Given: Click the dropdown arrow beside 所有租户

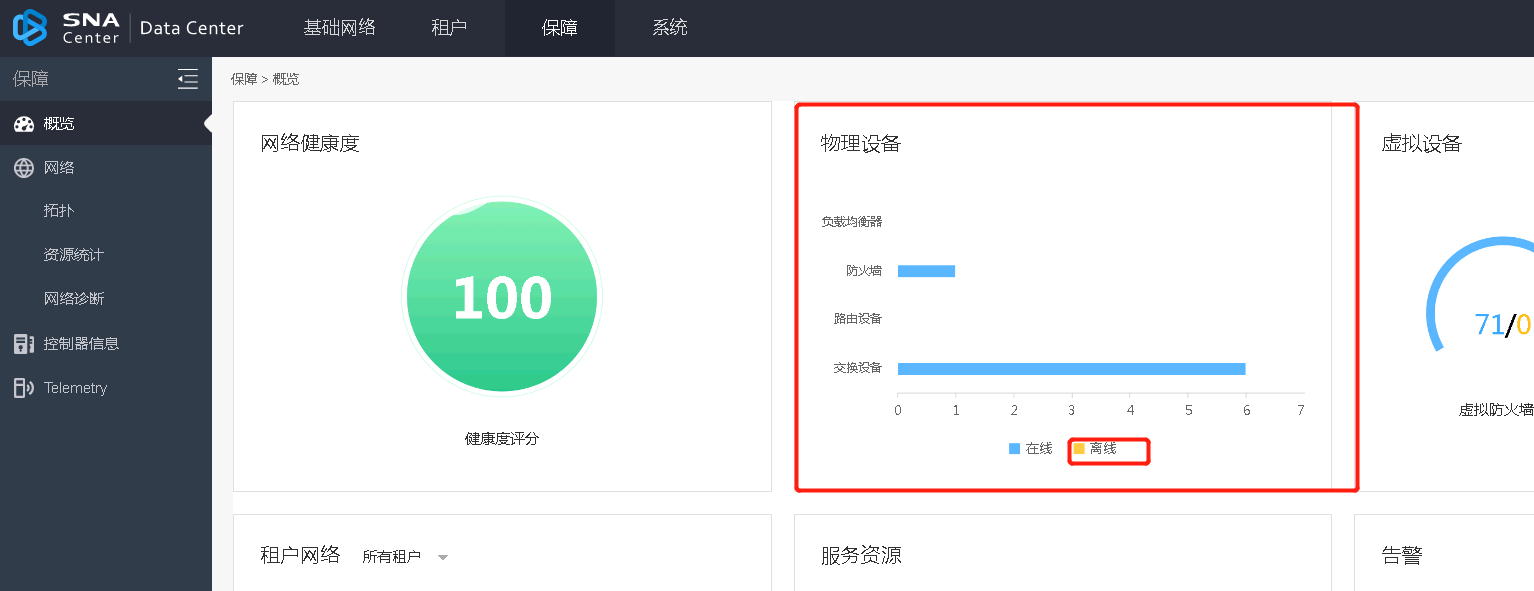Looking at the screenshot, I should [x=443, y=558].
